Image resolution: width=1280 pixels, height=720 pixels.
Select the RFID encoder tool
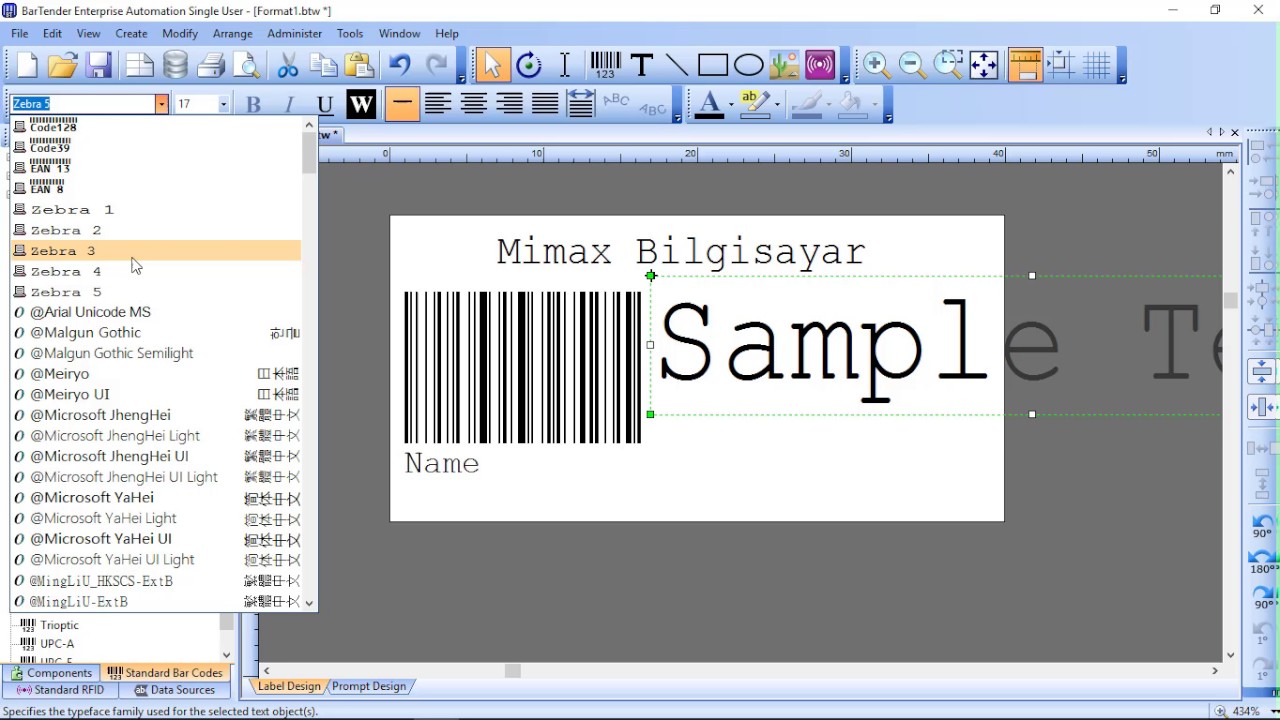820,66
